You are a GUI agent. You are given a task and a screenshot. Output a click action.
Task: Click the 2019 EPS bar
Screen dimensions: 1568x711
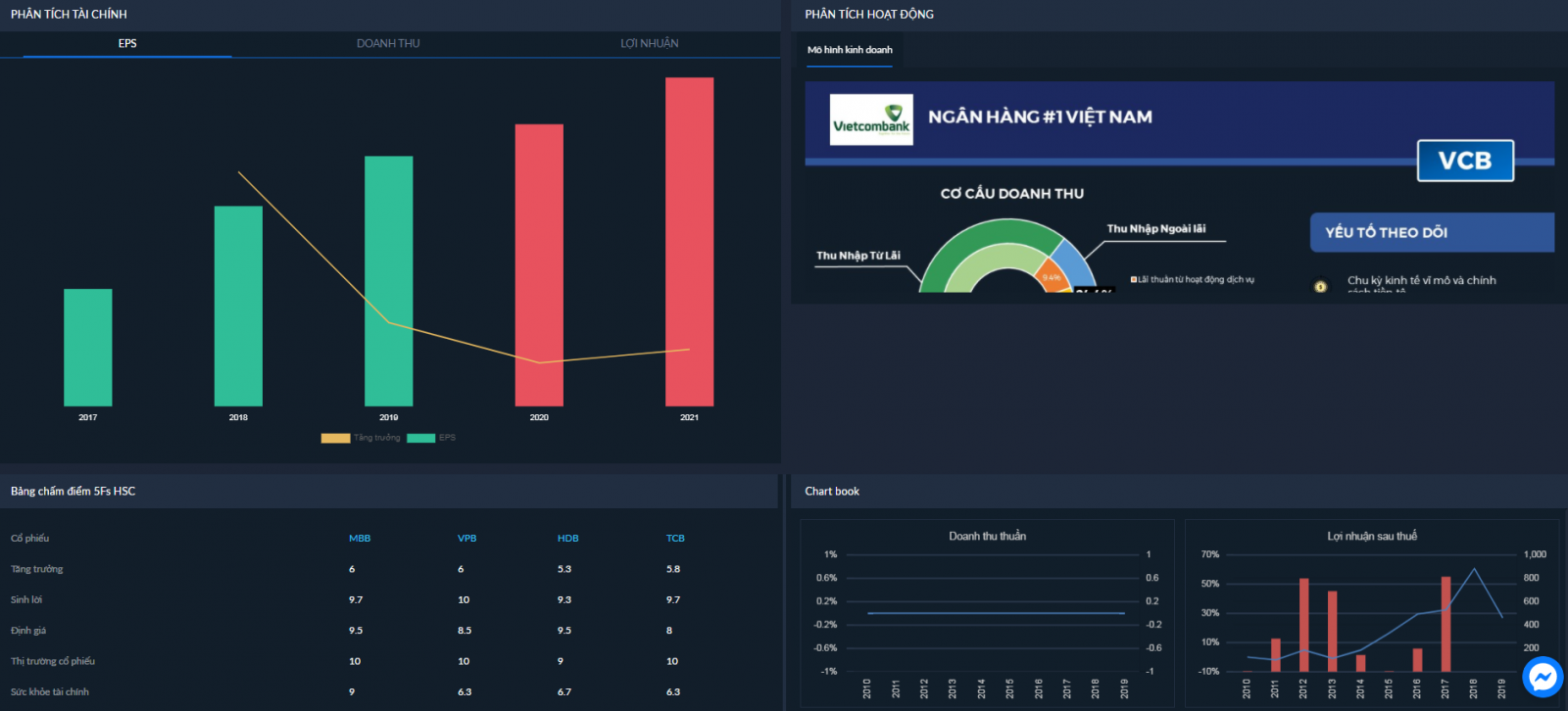[389, 281]
